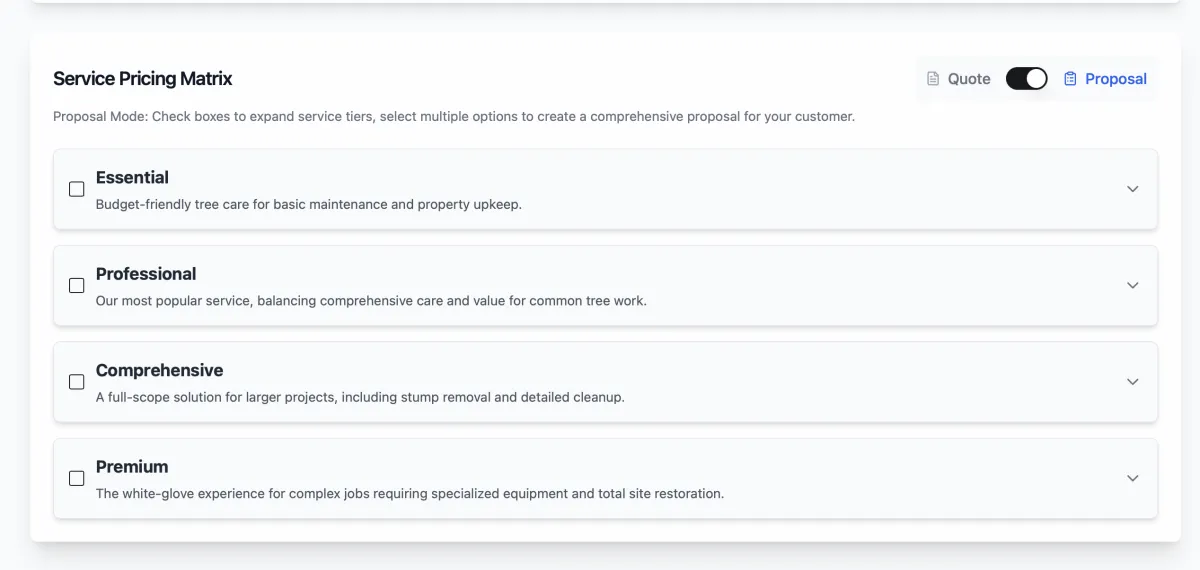Click the Essential tier title

132,178
